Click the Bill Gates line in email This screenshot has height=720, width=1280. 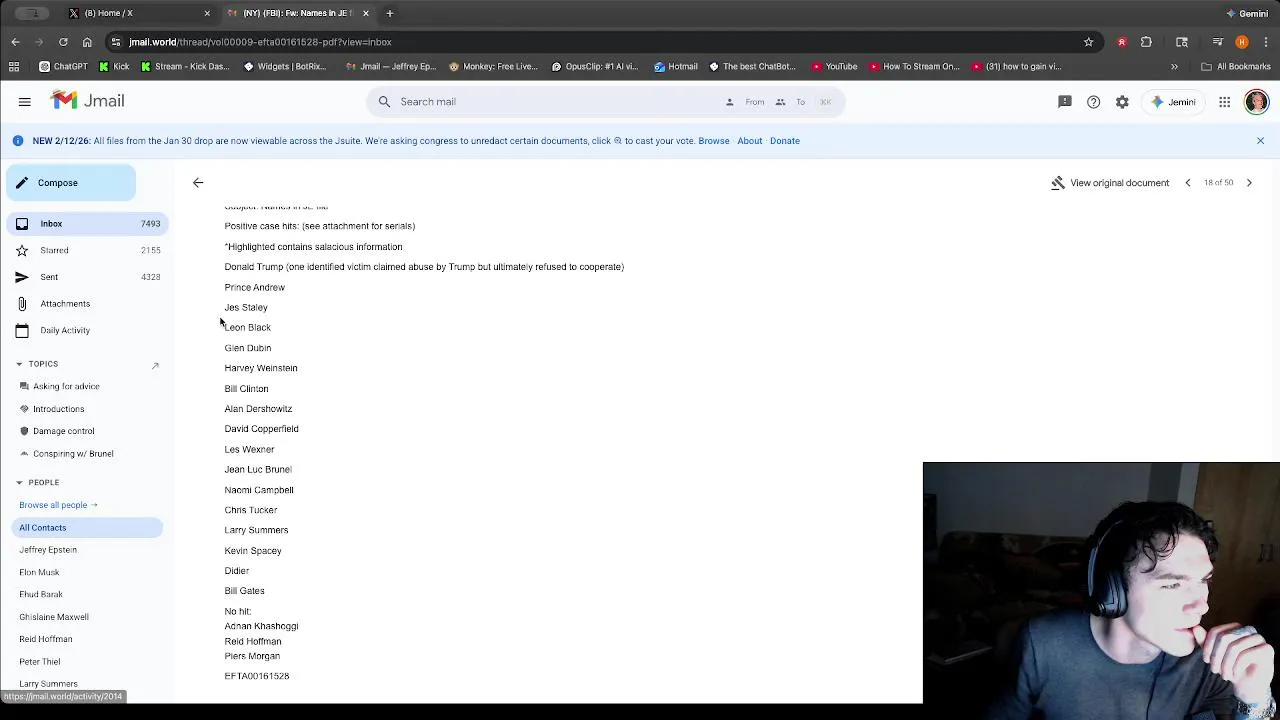[x=244, y=591]
